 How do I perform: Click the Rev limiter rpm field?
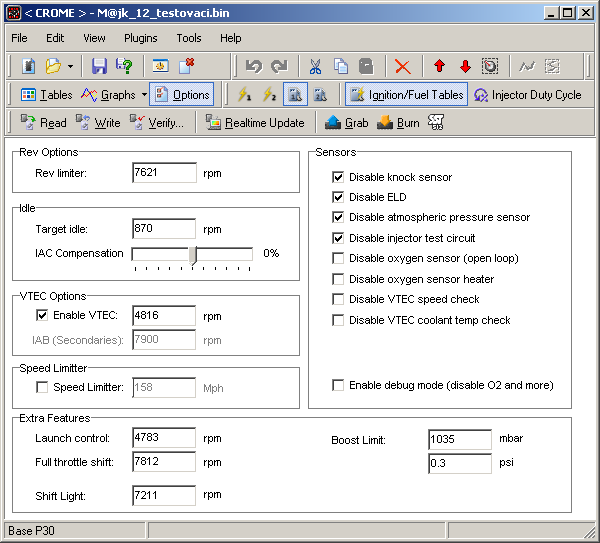(x=164, y=173)
